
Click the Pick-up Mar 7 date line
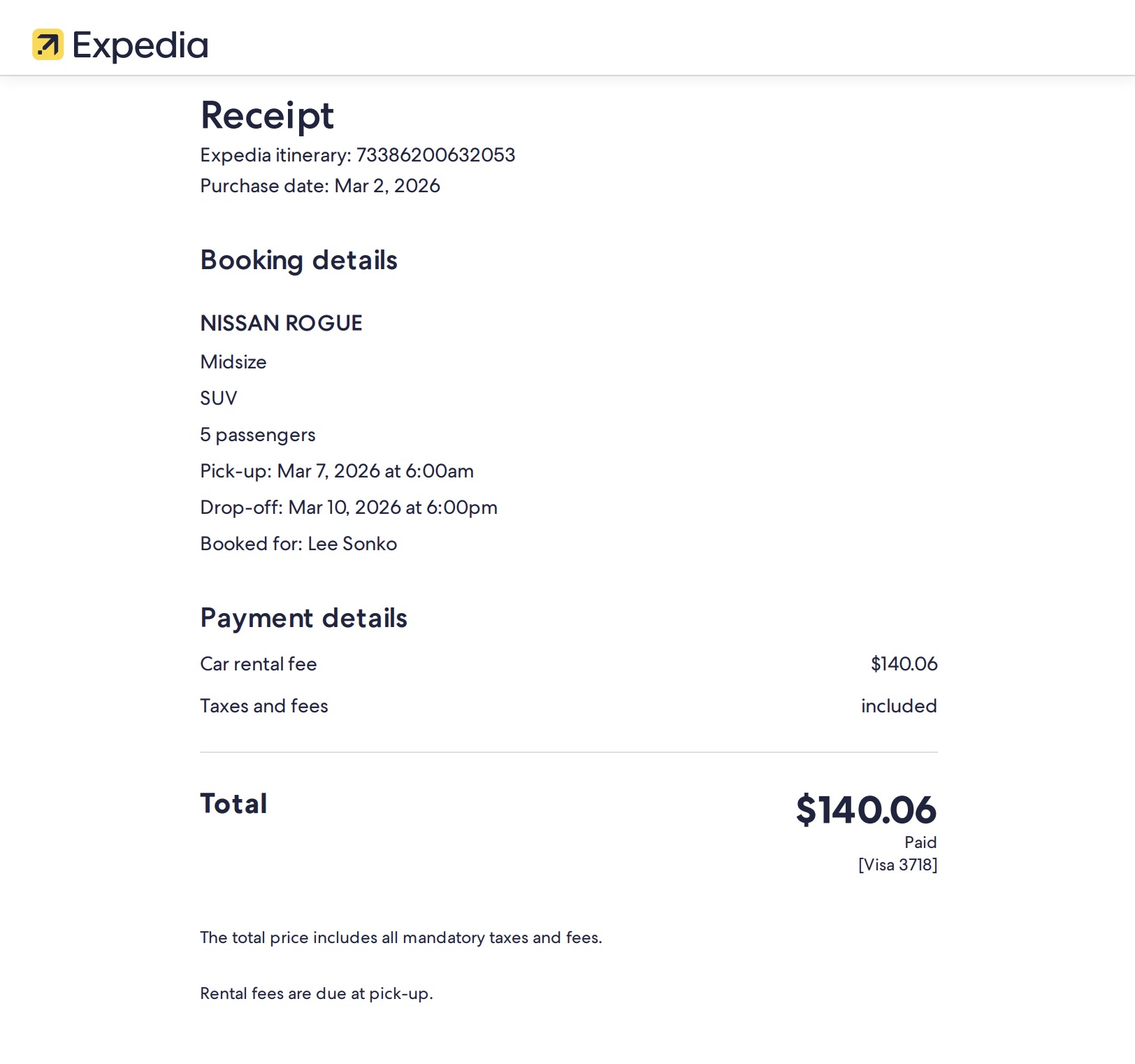click(337, 471)
